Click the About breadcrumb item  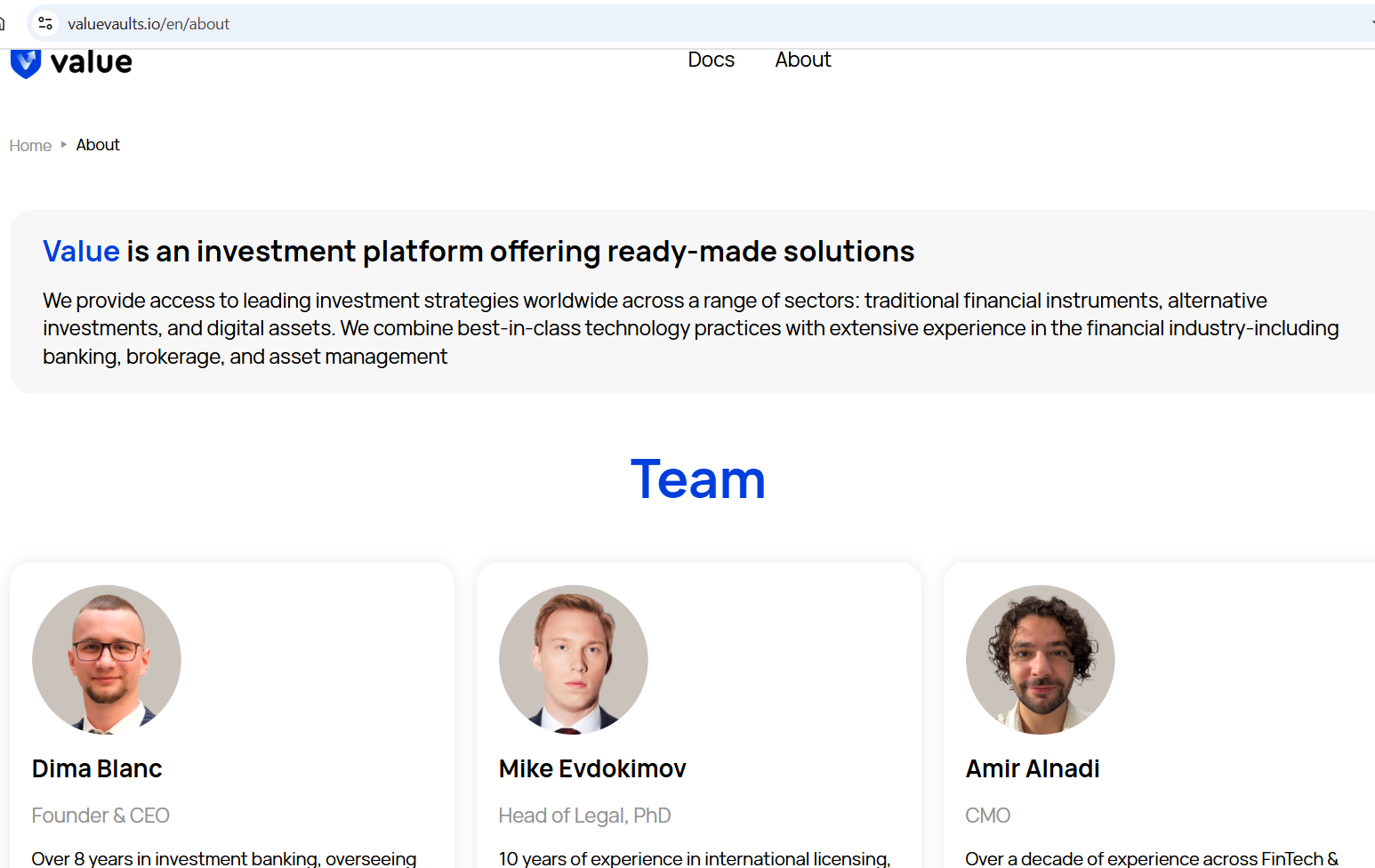click(98, 145)
